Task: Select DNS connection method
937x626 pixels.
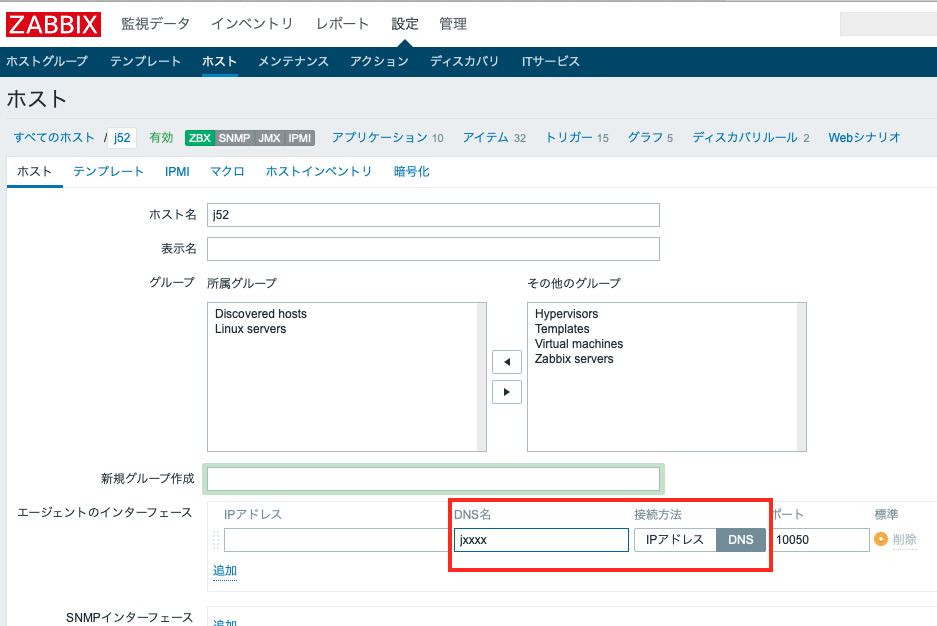Action: [741, 540]
